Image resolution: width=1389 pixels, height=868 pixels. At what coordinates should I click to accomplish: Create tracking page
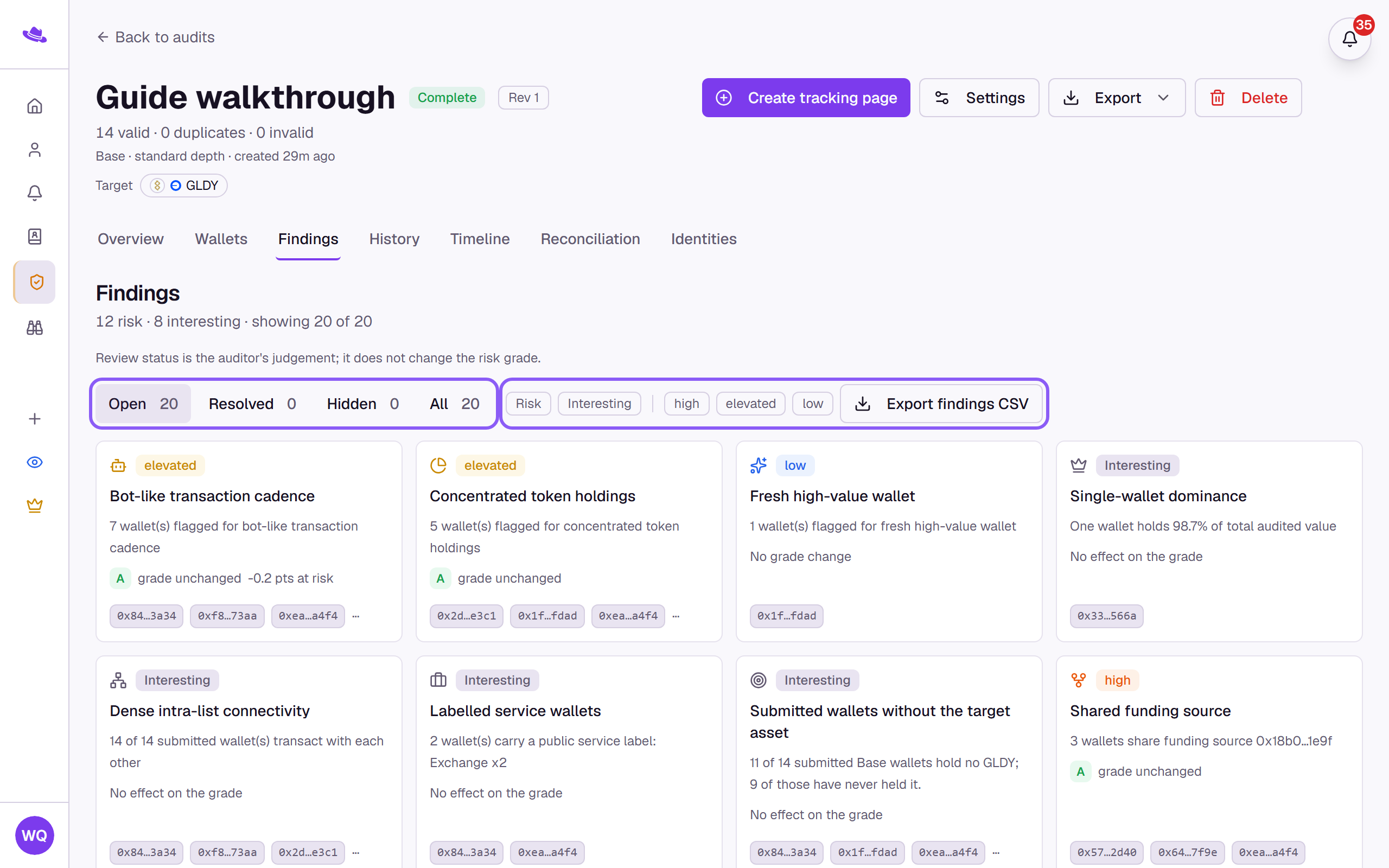pyautogui.click(x=806, y=98)
